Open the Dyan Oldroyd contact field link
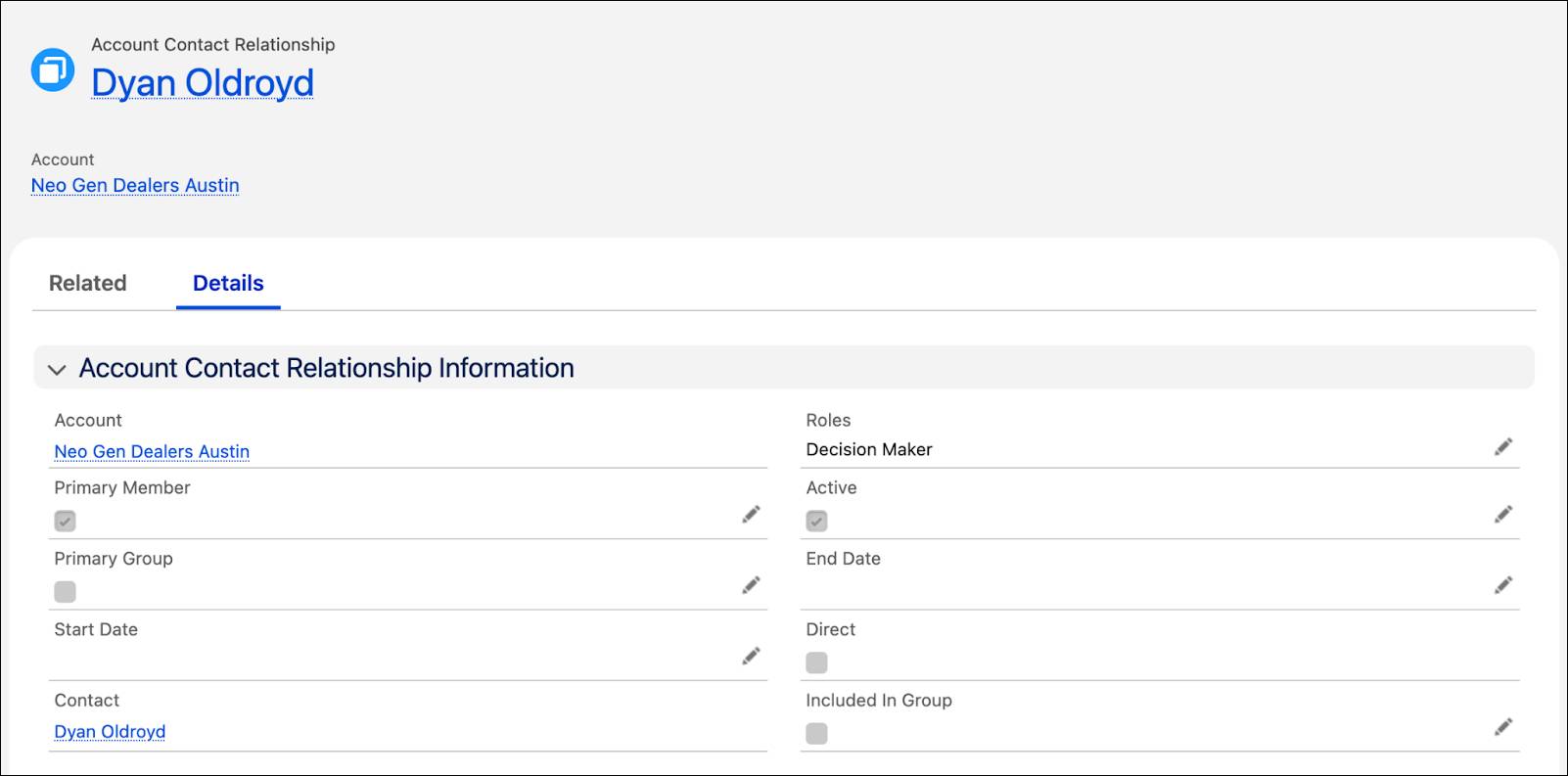1568x776 pixels. [110, 731]
